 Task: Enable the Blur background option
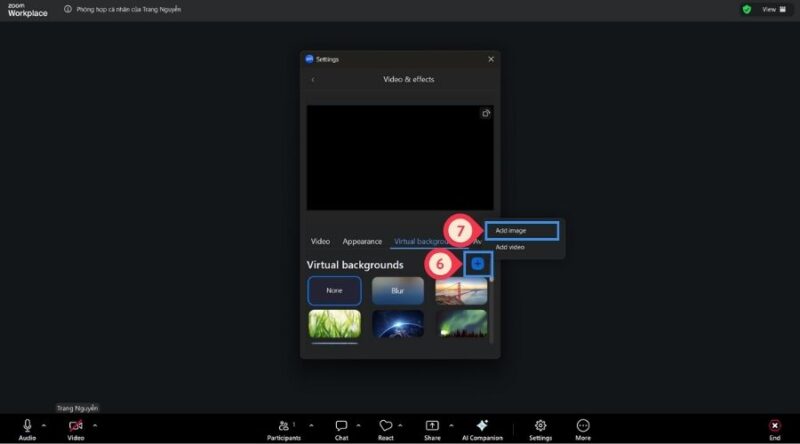(397, 291)
